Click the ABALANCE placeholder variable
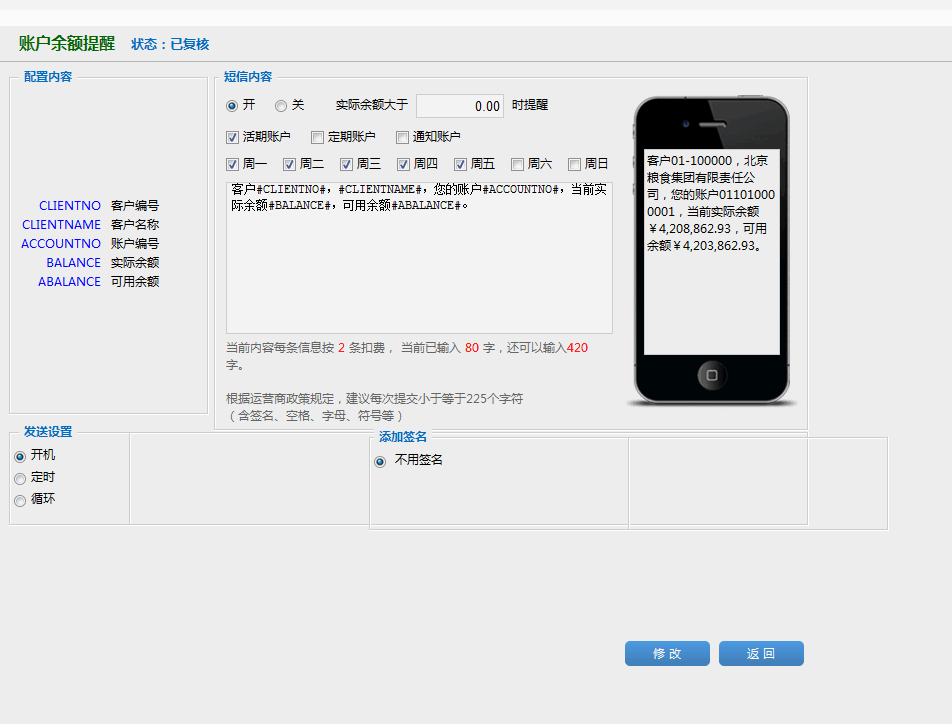This screenshot has width=952, height=724. click(x=69, y=282)
